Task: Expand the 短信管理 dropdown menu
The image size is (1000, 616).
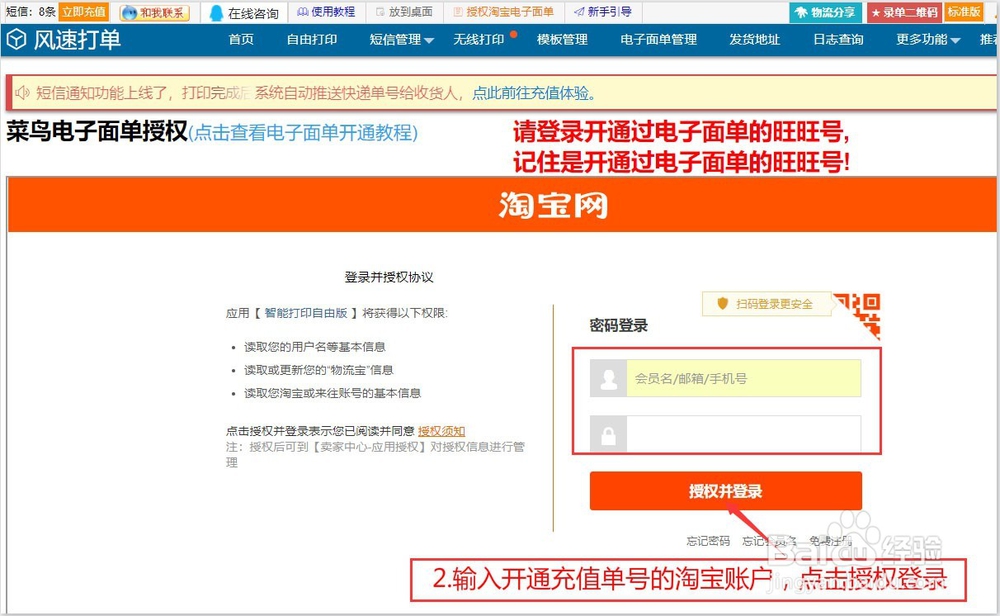Action: [398, 40]
